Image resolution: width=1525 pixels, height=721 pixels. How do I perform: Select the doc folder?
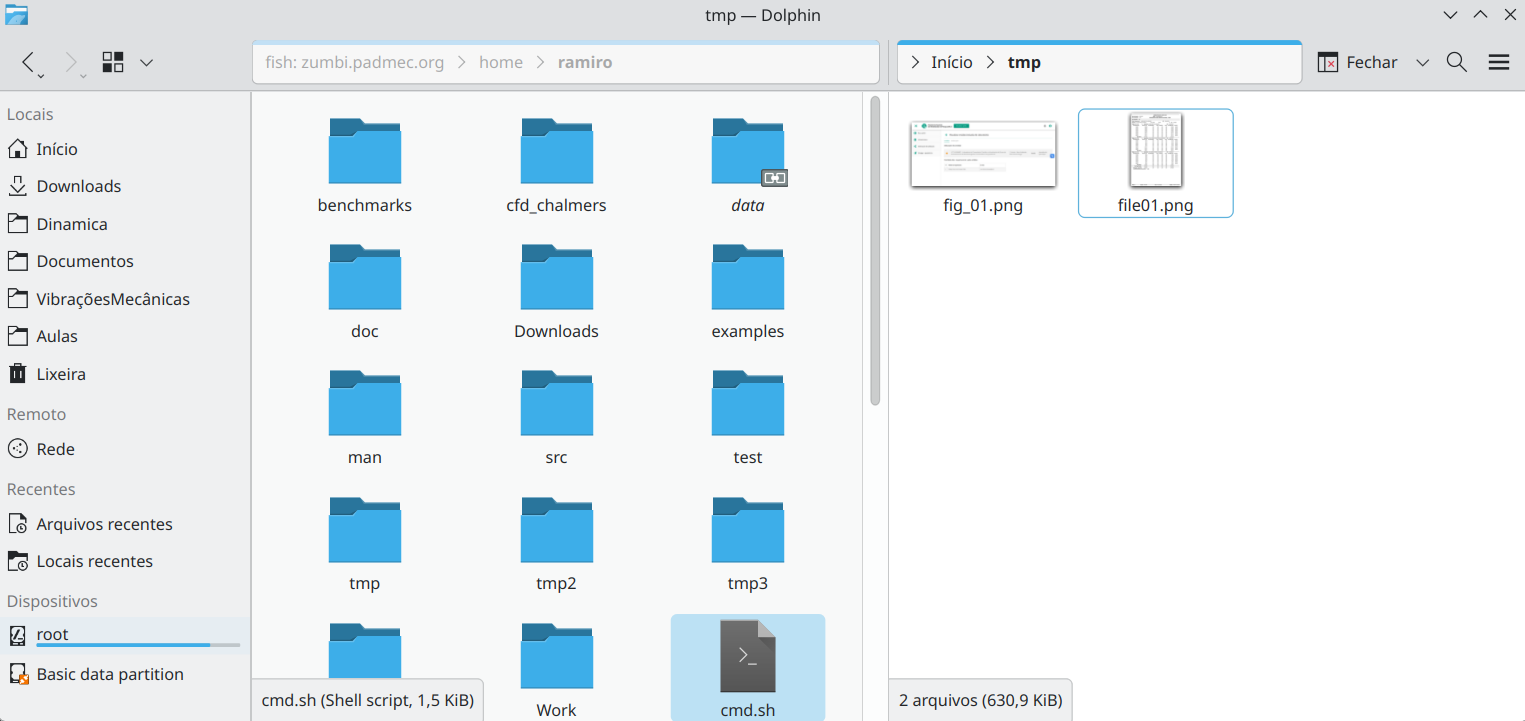[x=365, y=291]
